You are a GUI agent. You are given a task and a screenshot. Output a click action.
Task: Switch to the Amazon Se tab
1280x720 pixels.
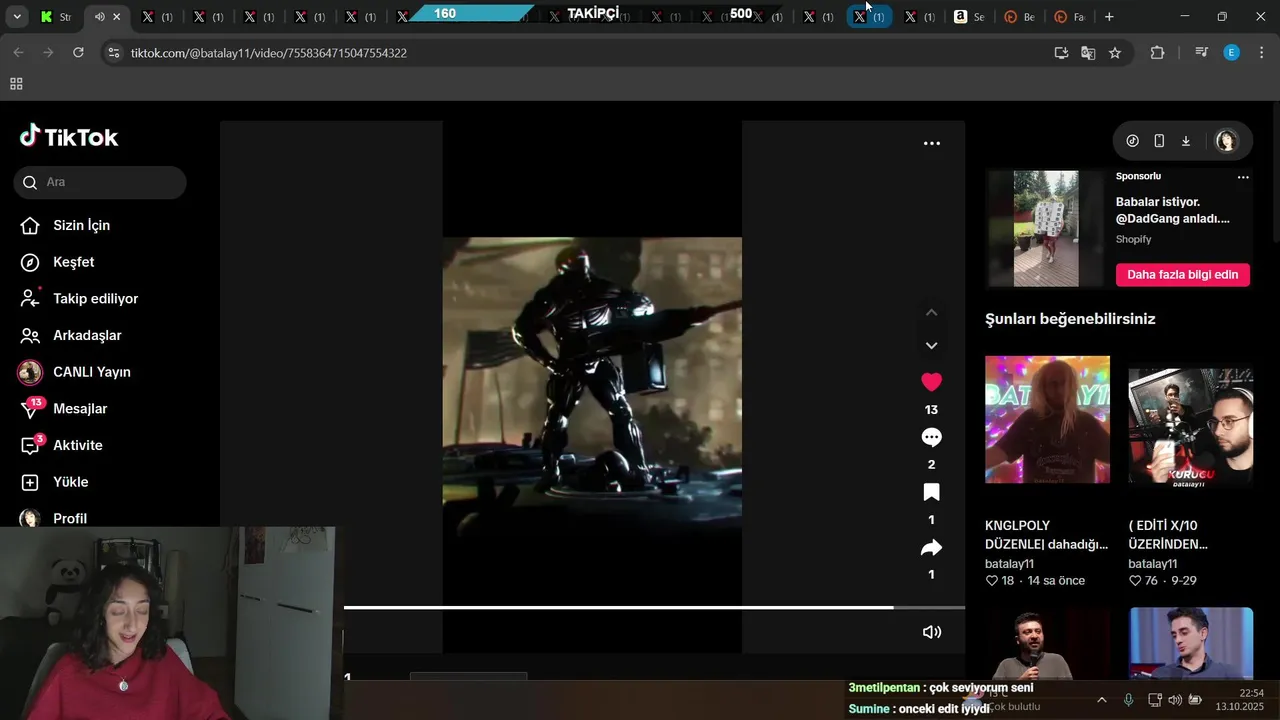(970, 17)
